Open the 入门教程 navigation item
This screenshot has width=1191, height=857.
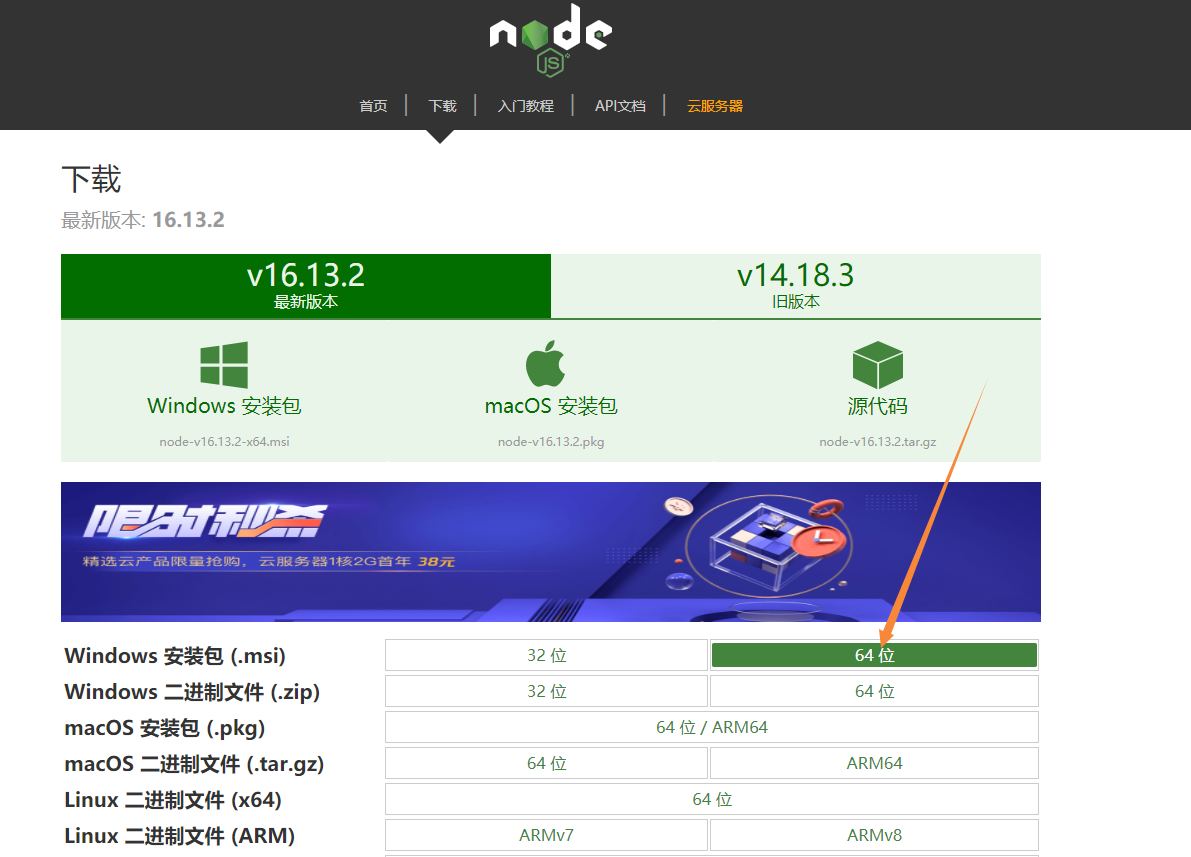[526, 106]
